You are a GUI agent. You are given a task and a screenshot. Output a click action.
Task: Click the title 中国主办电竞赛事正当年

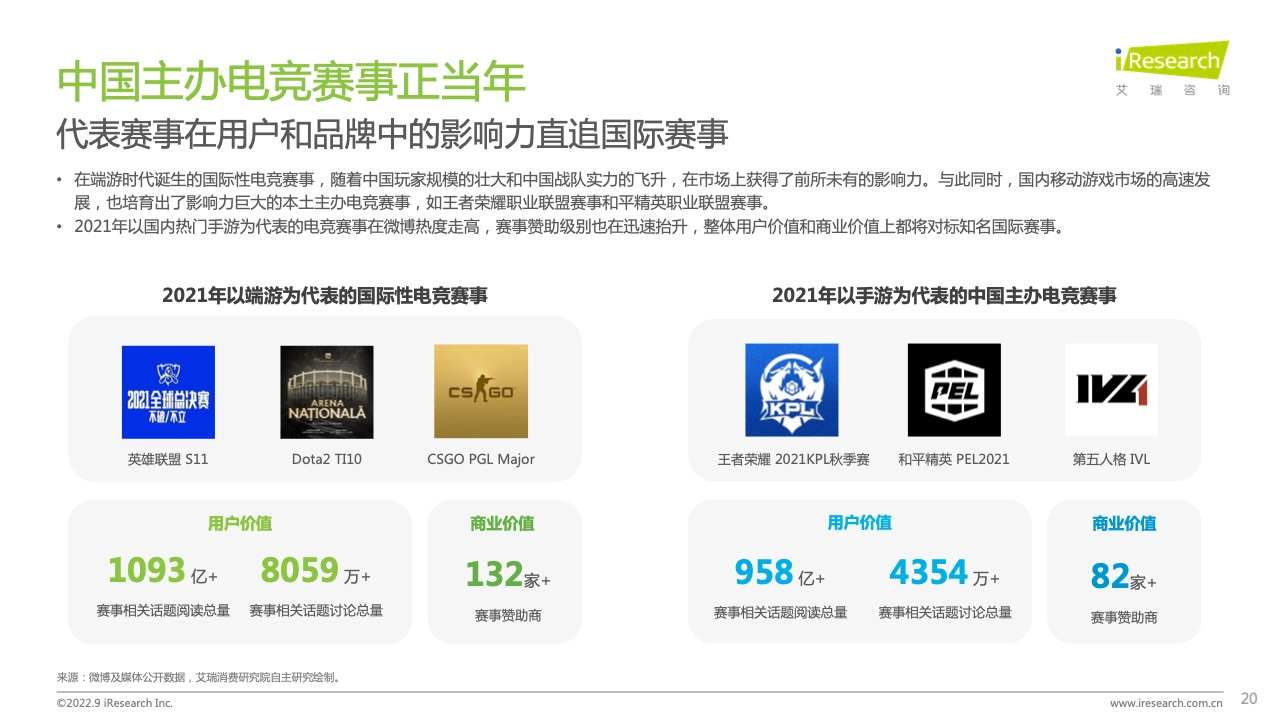pyautogui.click(x=291, y=81)
